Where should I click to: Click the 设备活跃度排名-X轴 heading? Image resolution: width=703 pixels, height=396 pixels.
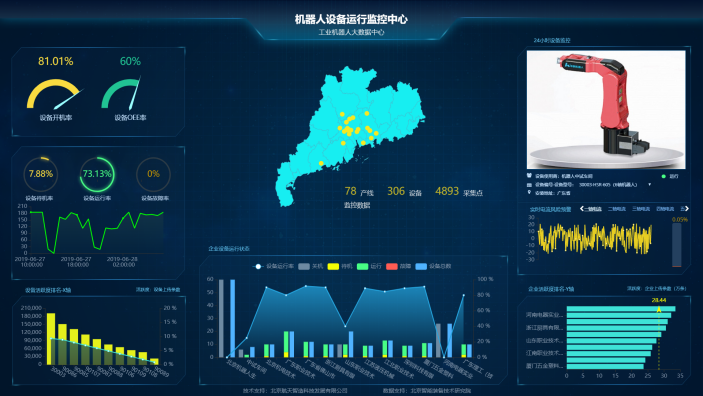click(48, 290)
